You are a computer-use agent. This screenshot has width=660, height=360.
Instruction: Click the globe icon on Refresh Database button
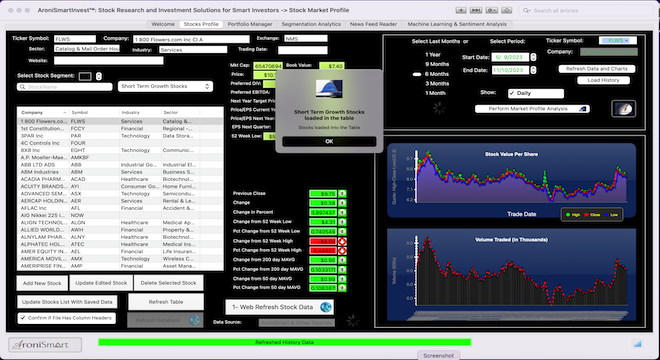(x=194, y=320)
